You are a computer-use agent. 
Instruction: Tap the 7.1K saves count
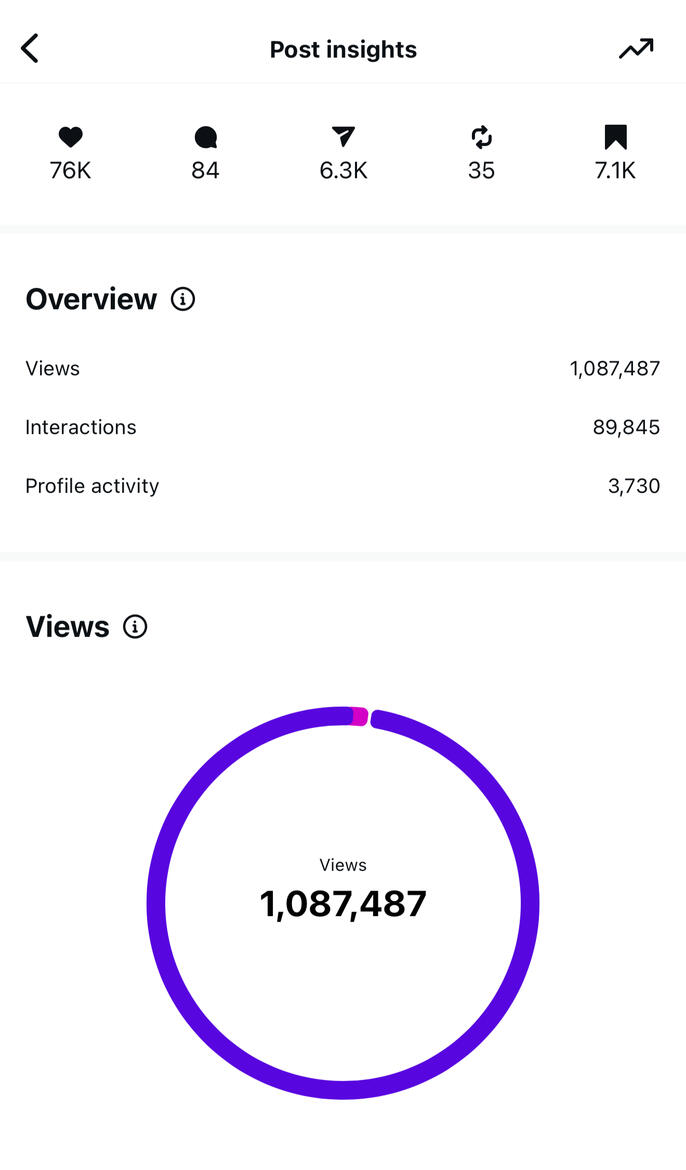[615, 171]
